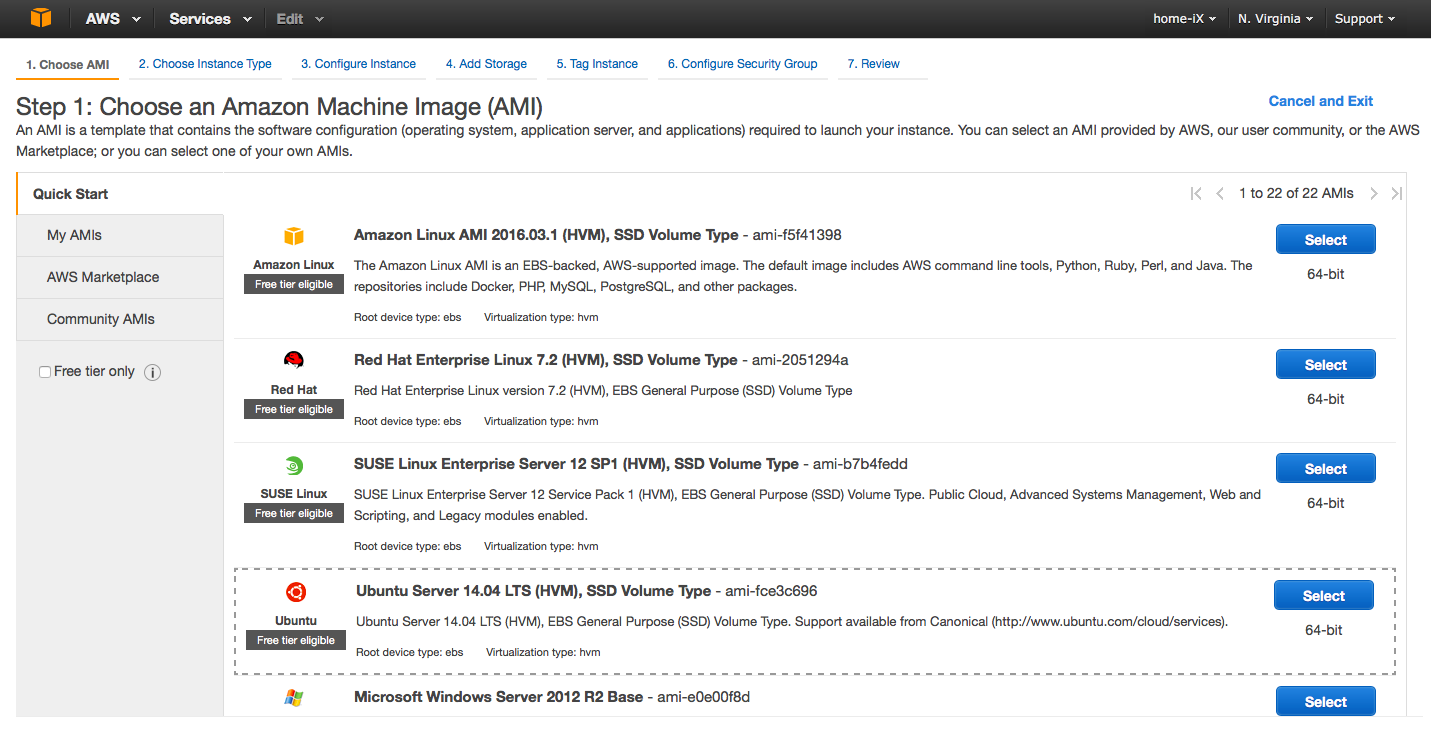This screenshot has width=1431, height=735.
Task: Open the My AMIs category
Action: [120, 235]
